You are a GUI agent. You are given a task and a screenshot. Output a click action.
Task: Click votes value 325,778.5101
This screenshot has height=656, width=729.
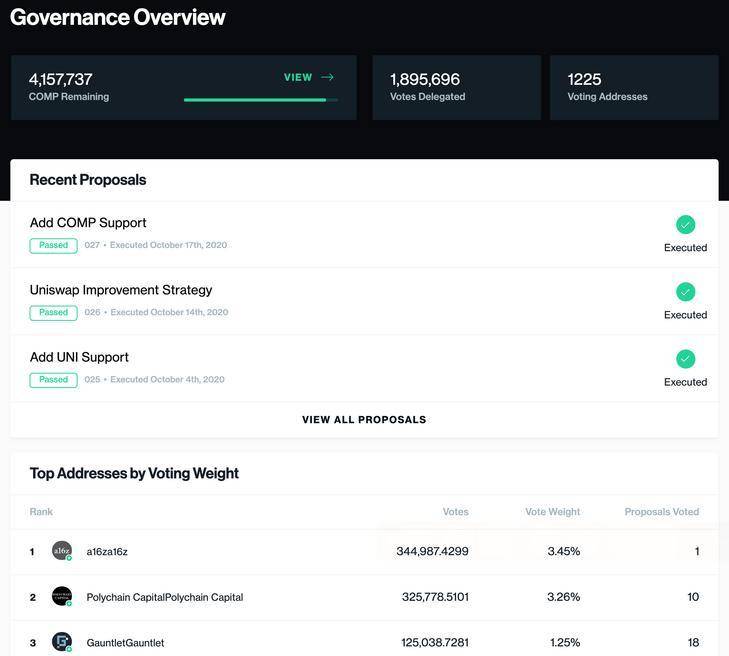[435, 597]
